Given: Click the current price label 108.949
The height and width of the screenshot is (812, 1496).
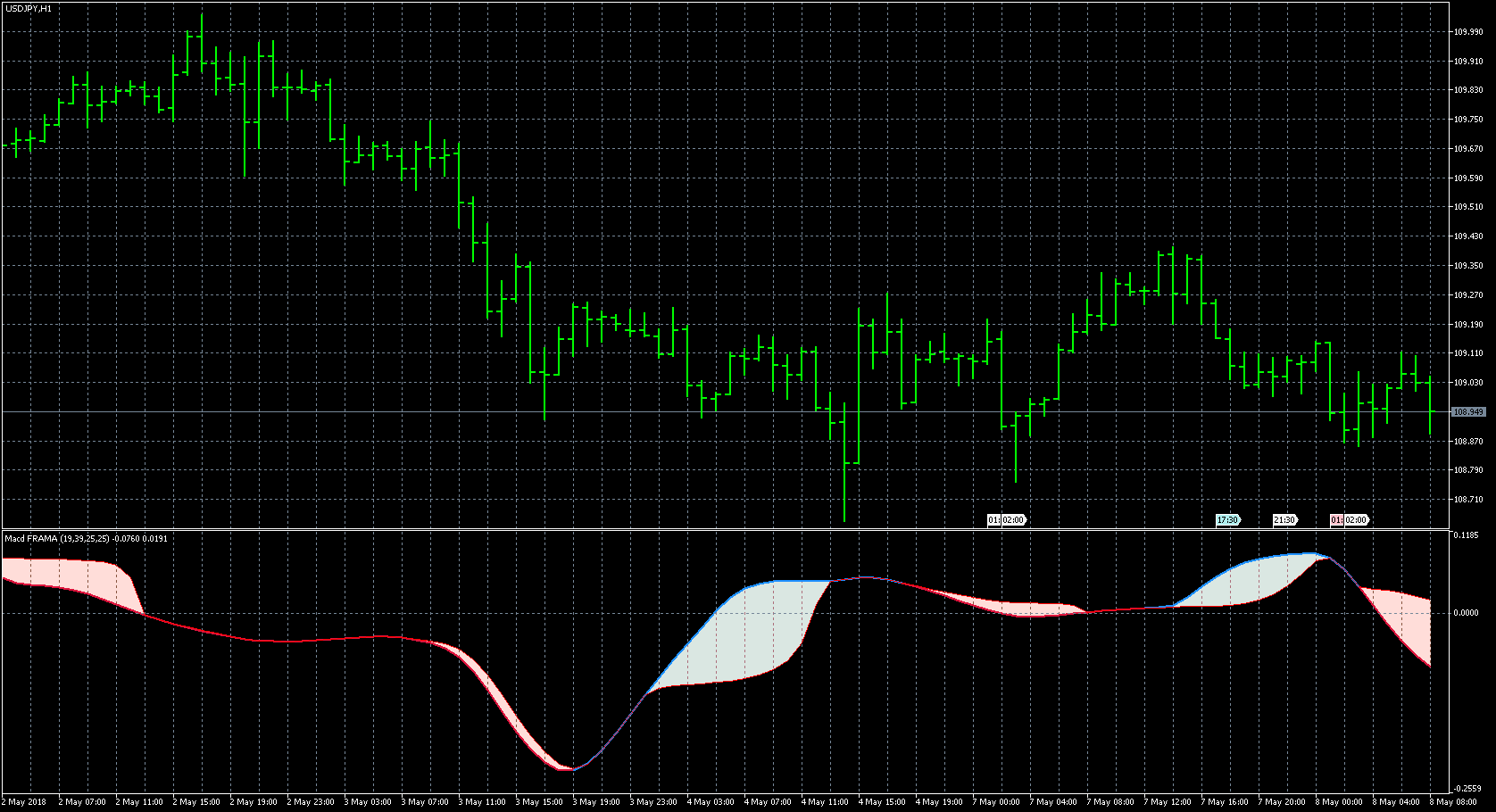Looking at the screenshot, I should click(x=1468, y=412).
